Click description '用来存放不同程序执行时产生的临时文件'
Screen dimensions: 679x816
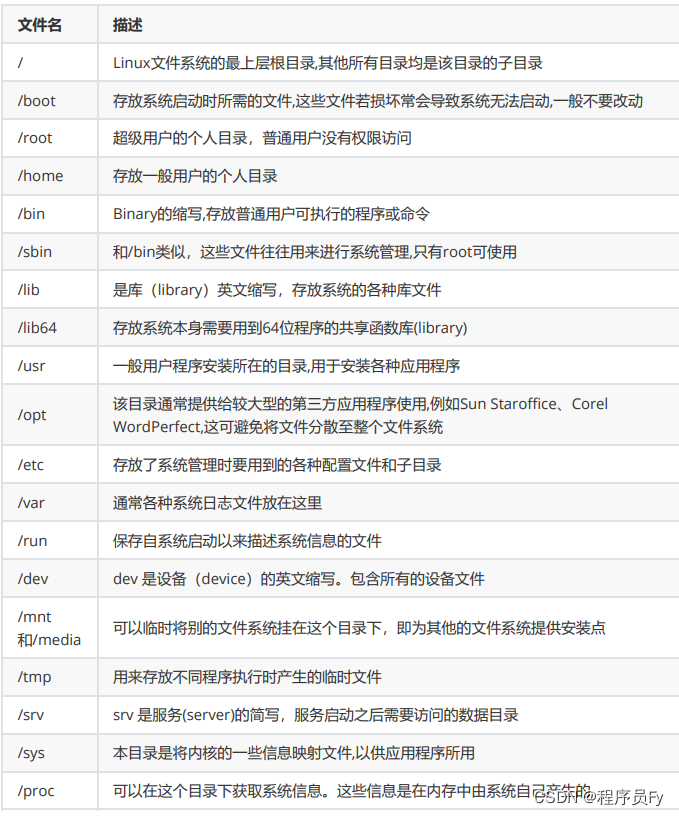(x=247, y=677)
